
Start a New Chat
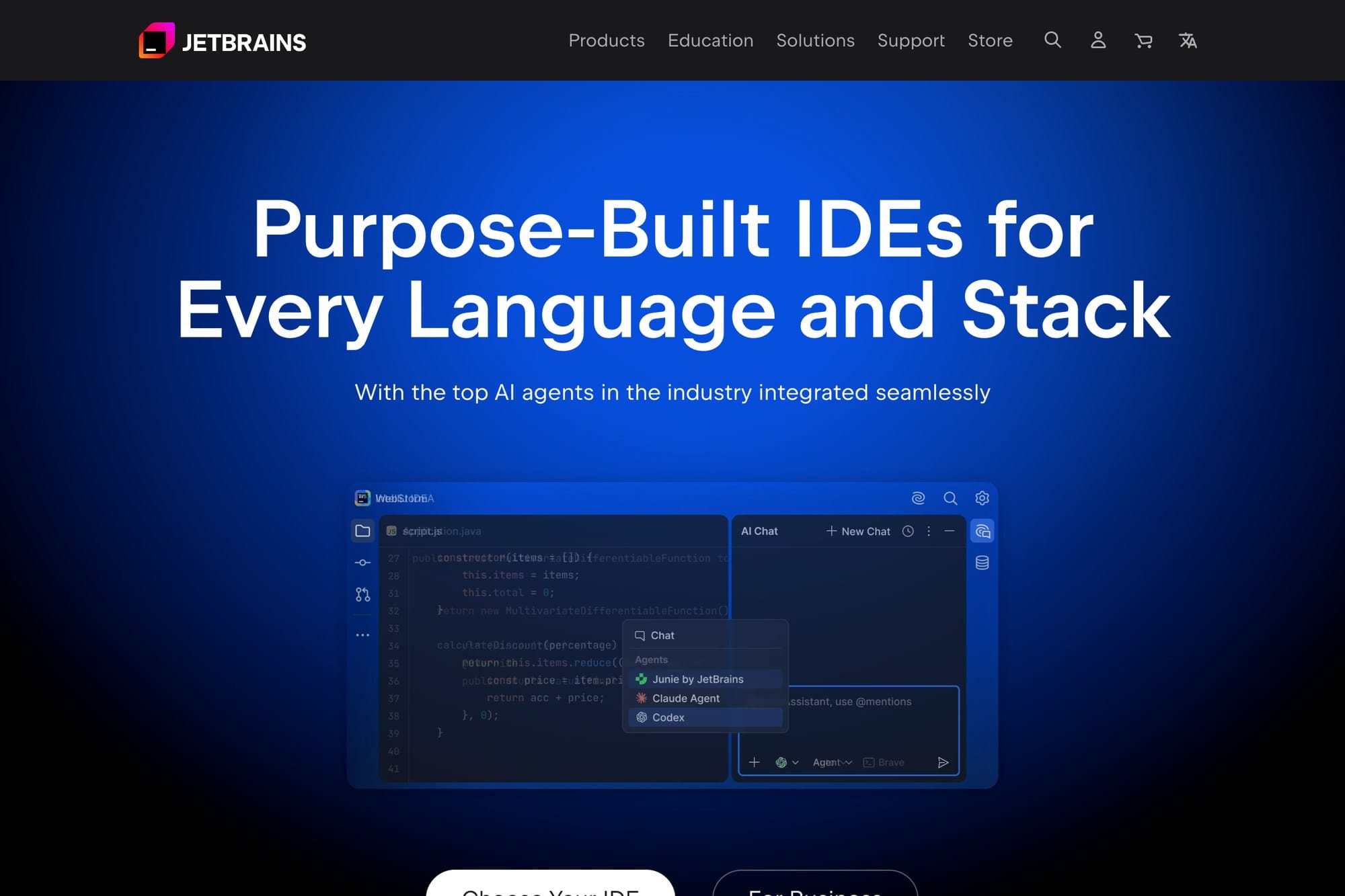pos(858,531)
